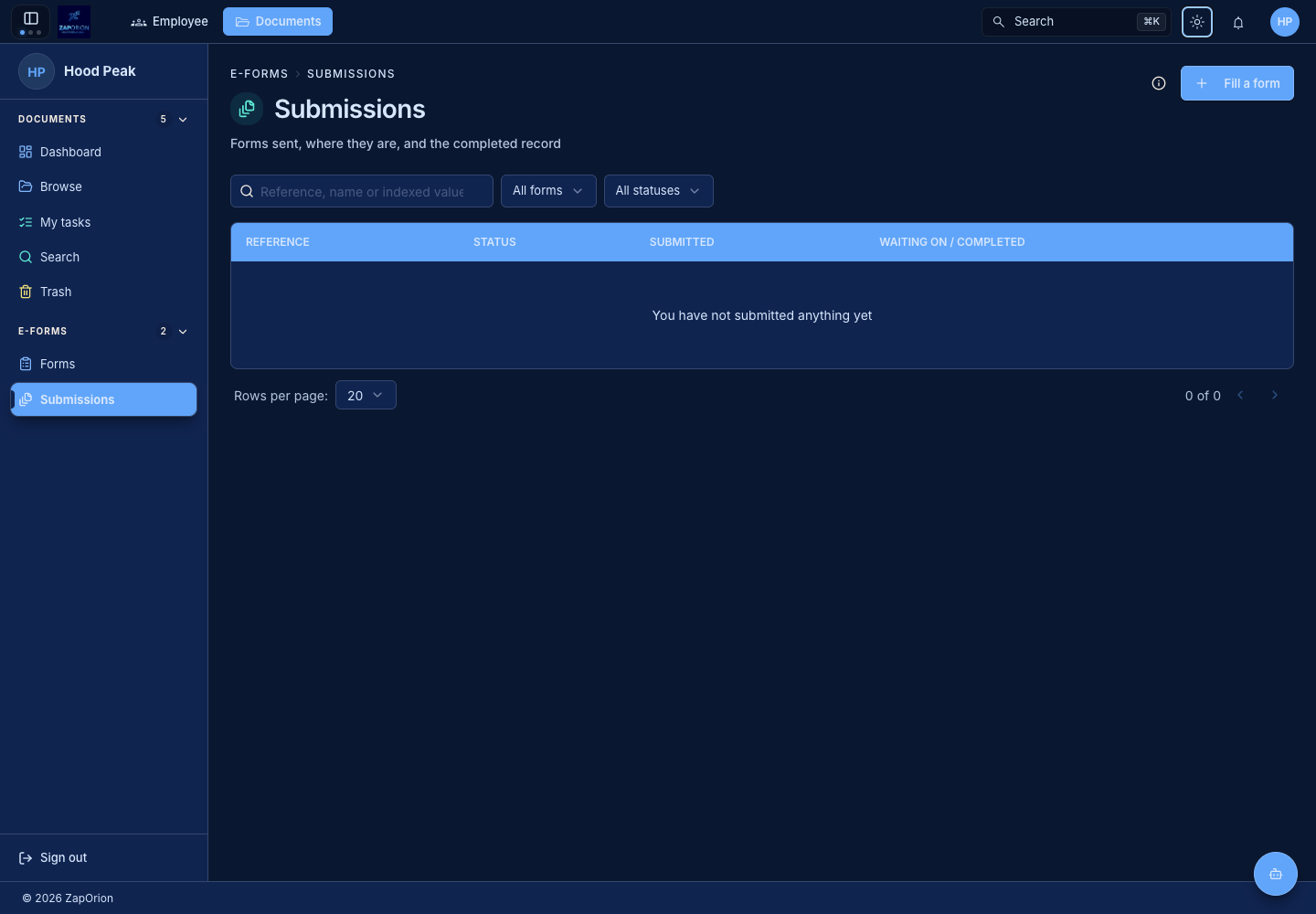Show page info icon beside Fill a form
The width and height of the screenshot is (1316, 914).
[1159, 83]
